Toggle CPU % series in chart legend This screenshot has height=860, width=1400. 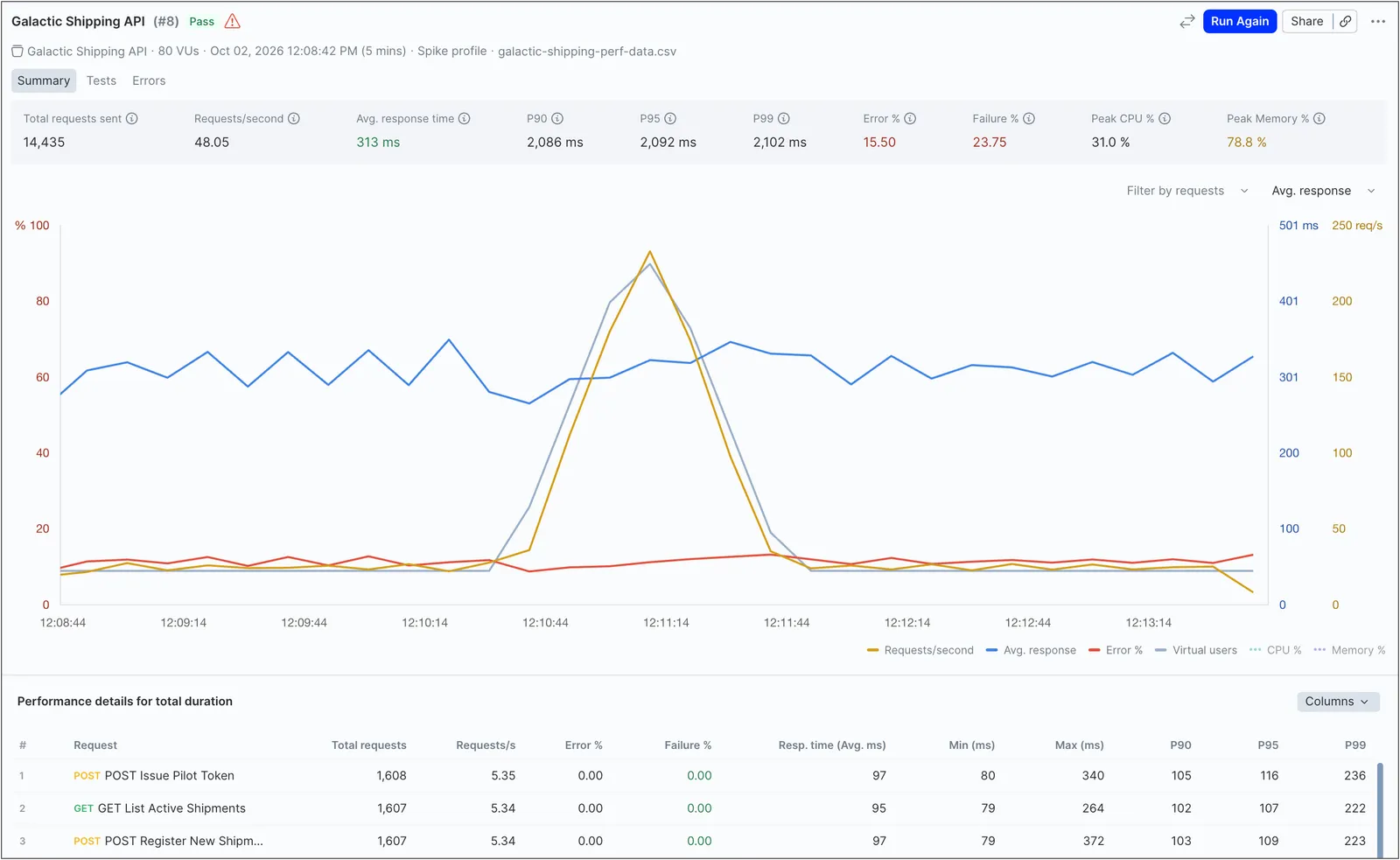(x=1276, y=651)
